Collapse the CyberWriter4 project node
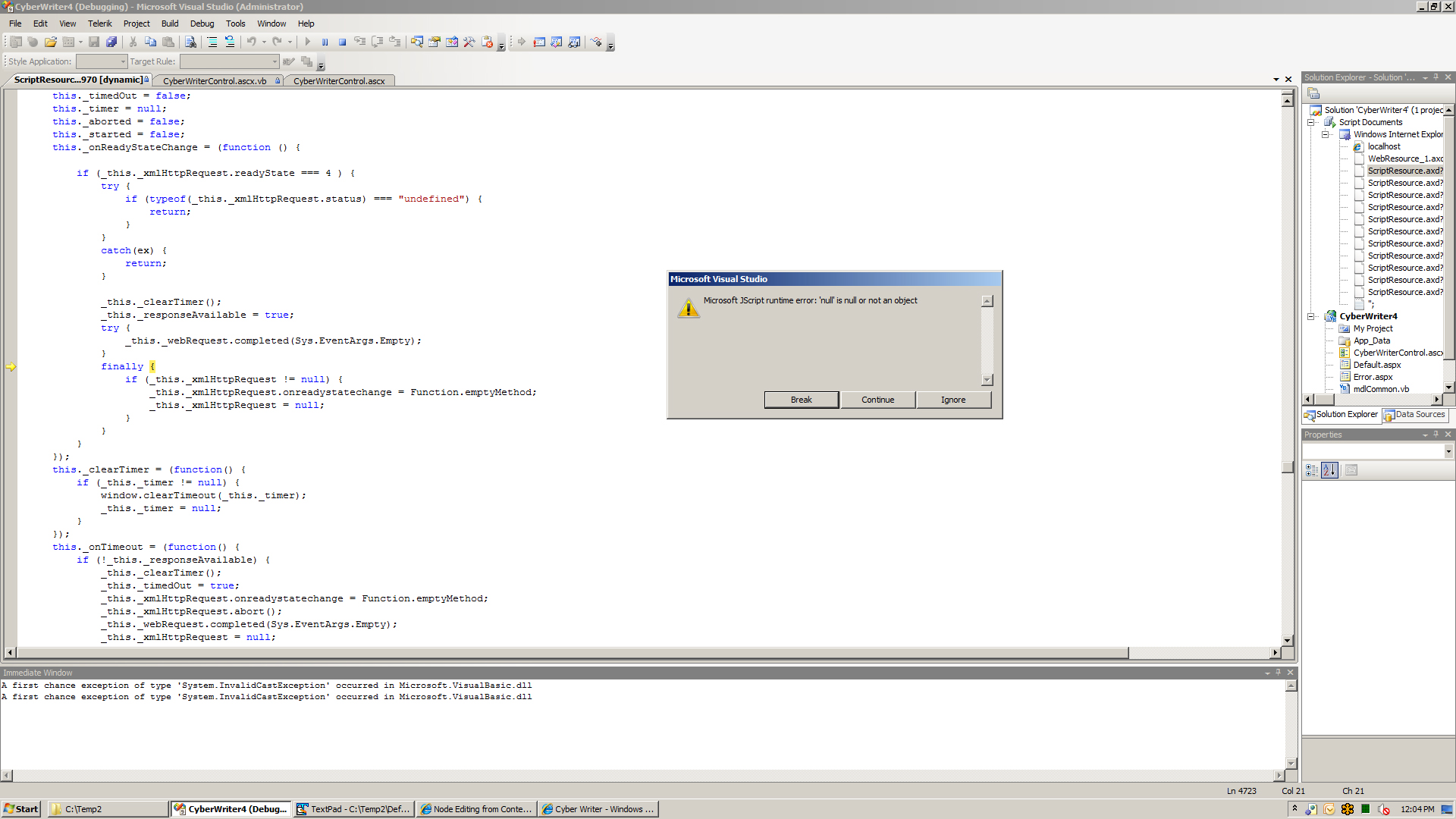The image size is (1456, 819). [x=1310, y=316]
